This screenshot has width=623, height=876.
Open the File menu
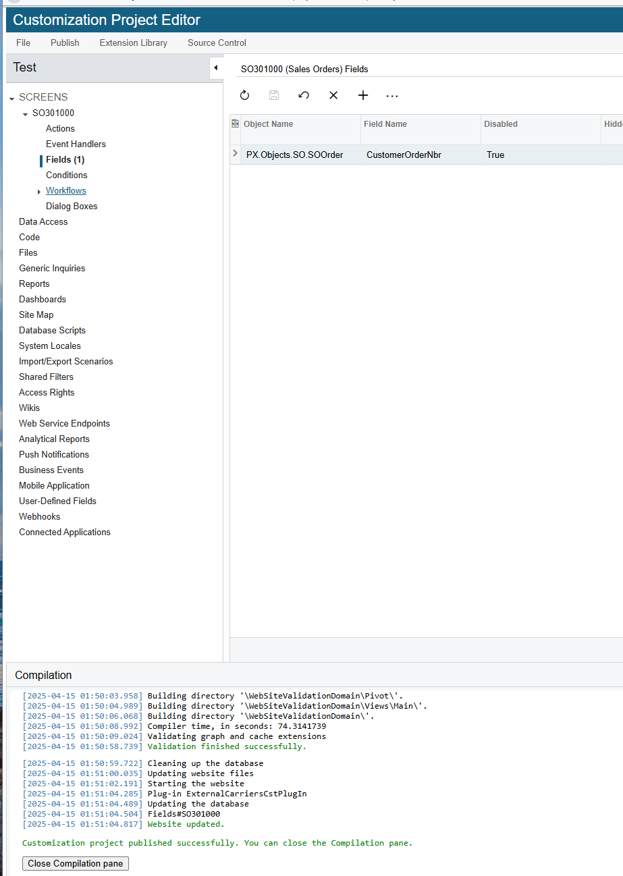click(x=23, y=43)
